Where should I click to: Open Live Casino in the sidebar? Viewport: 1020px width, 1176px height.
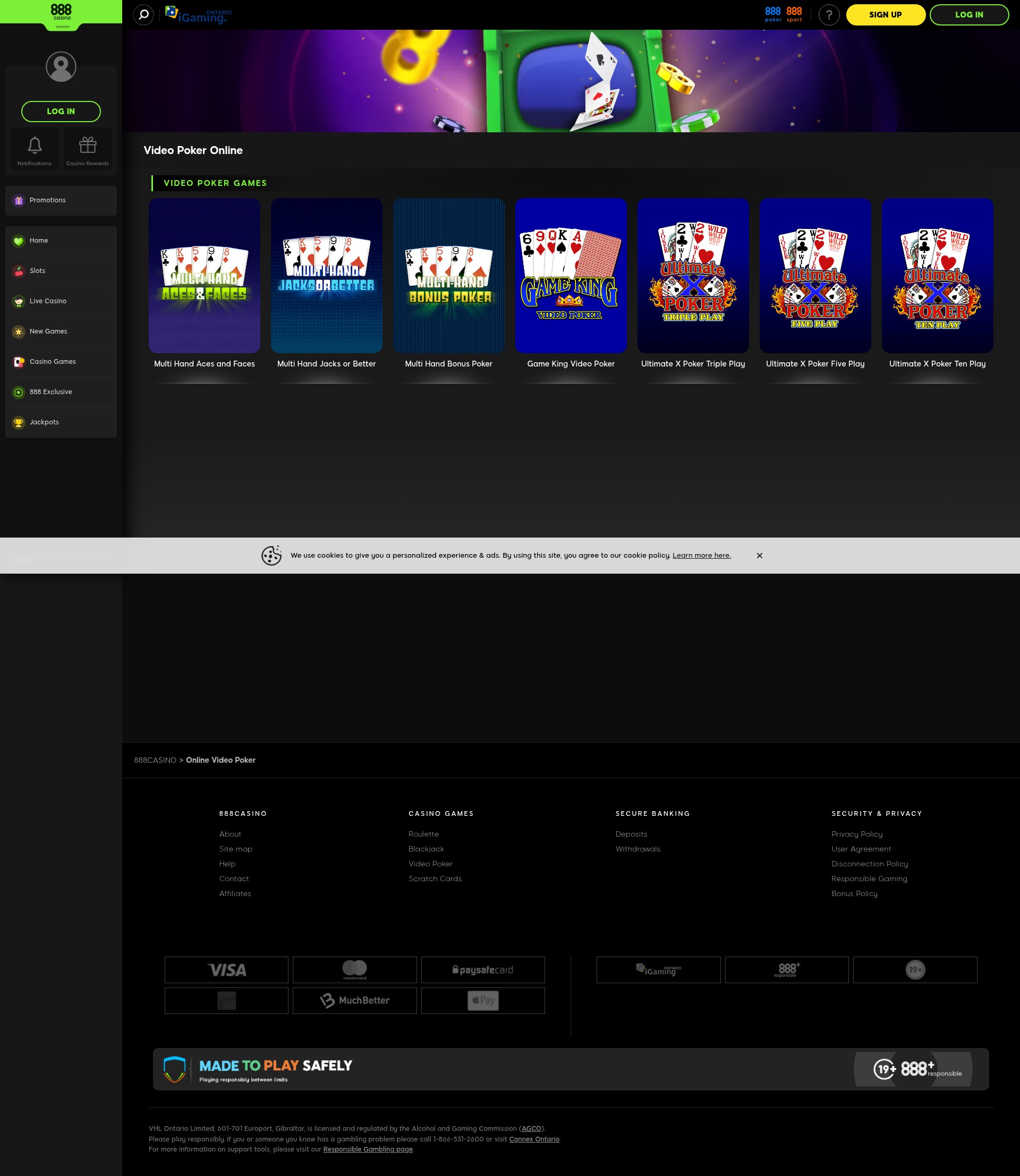[61, 301]
